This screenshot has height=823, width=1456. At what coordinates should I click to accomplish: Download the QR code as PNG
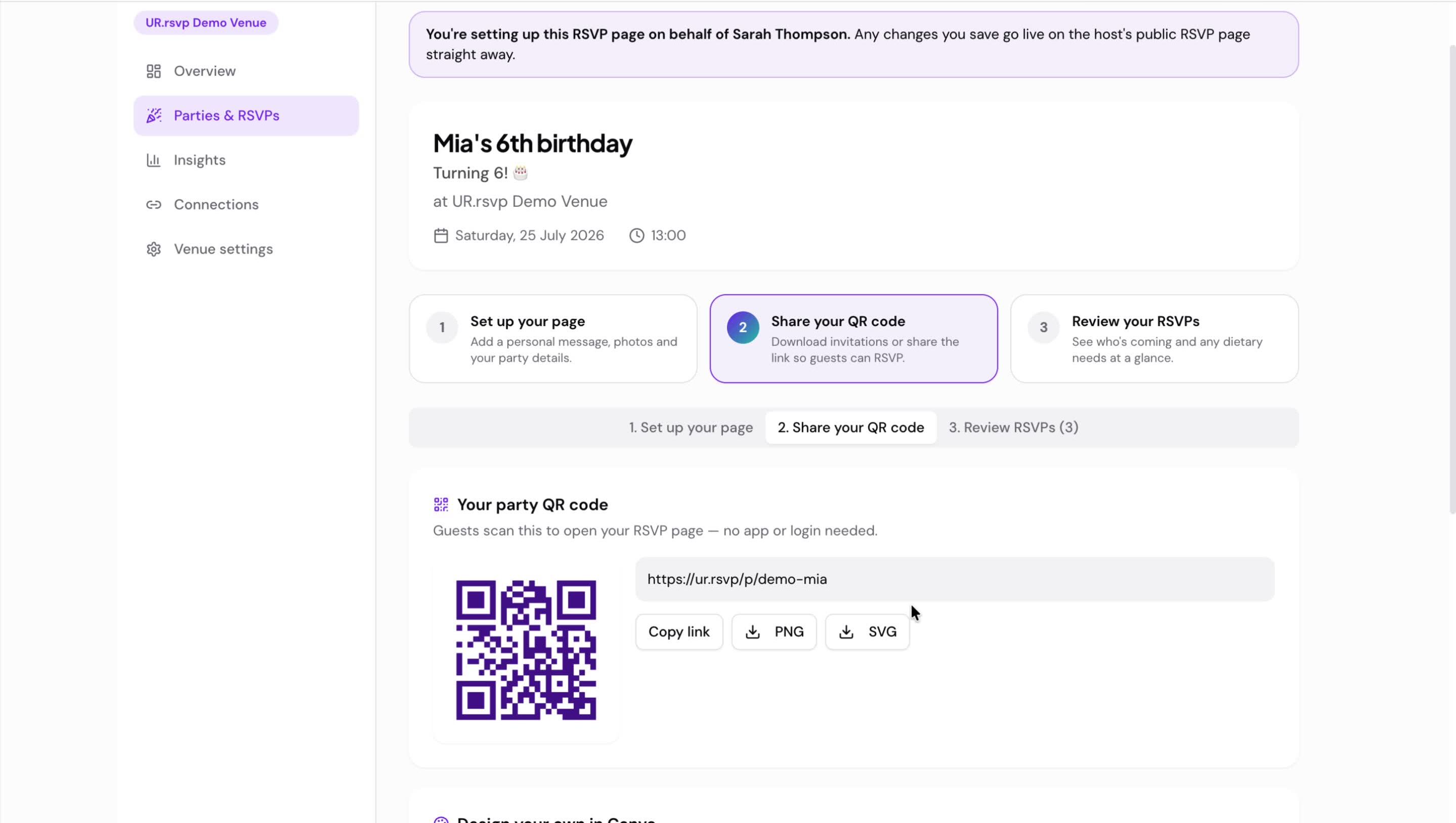pyautogui.click(x=774, y=632)
